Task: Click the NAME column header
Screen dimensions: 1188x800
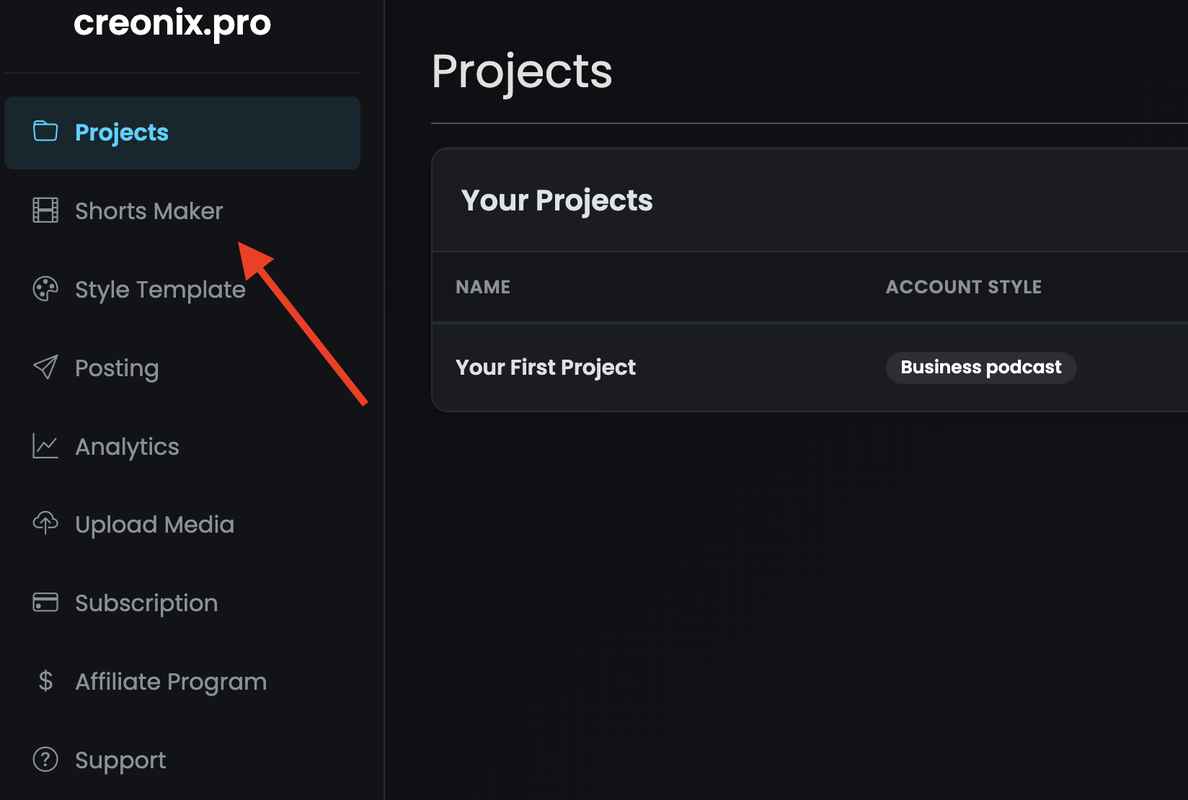Action: pyautogui.click(x=483, y=287)
